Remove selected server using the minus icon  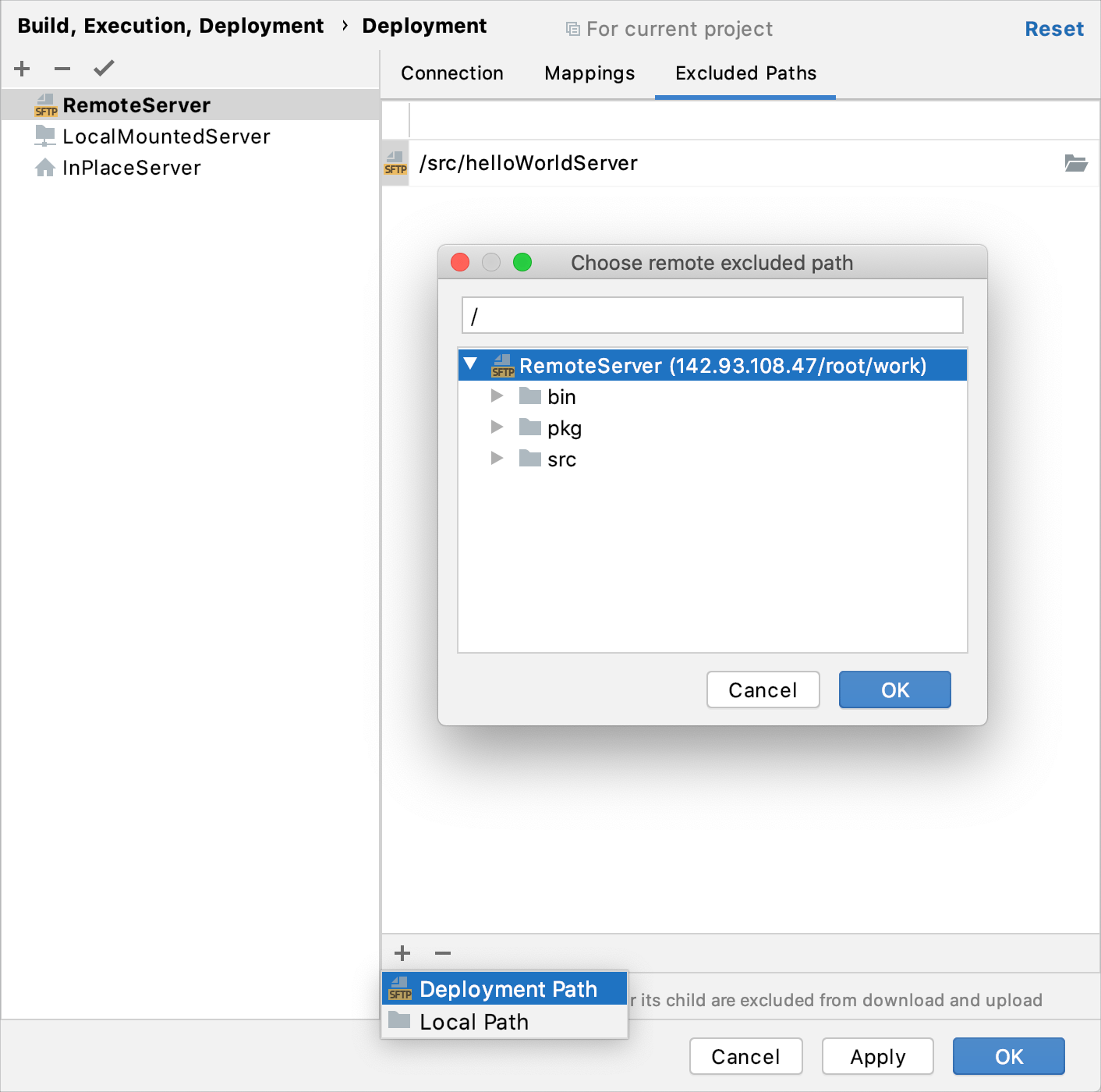click(x=62, y=69)
